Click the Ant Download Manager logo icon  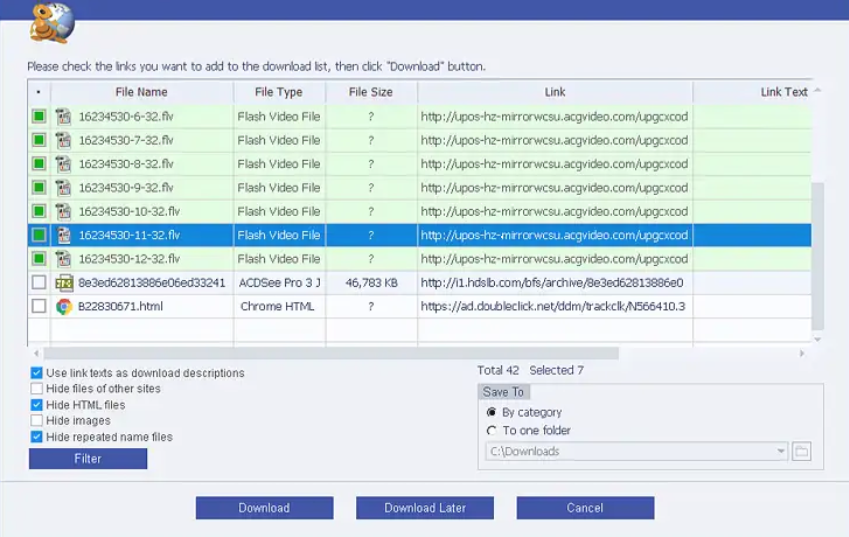52,23
